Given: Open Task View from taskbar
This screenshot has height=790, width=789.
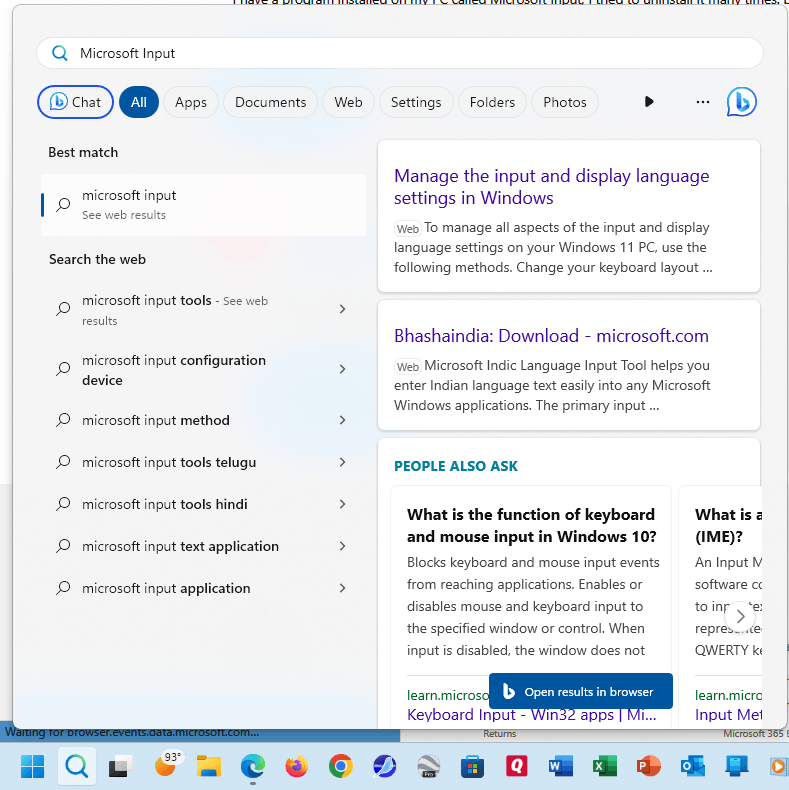Looking at the screenshot, I should tap(120, 766).
